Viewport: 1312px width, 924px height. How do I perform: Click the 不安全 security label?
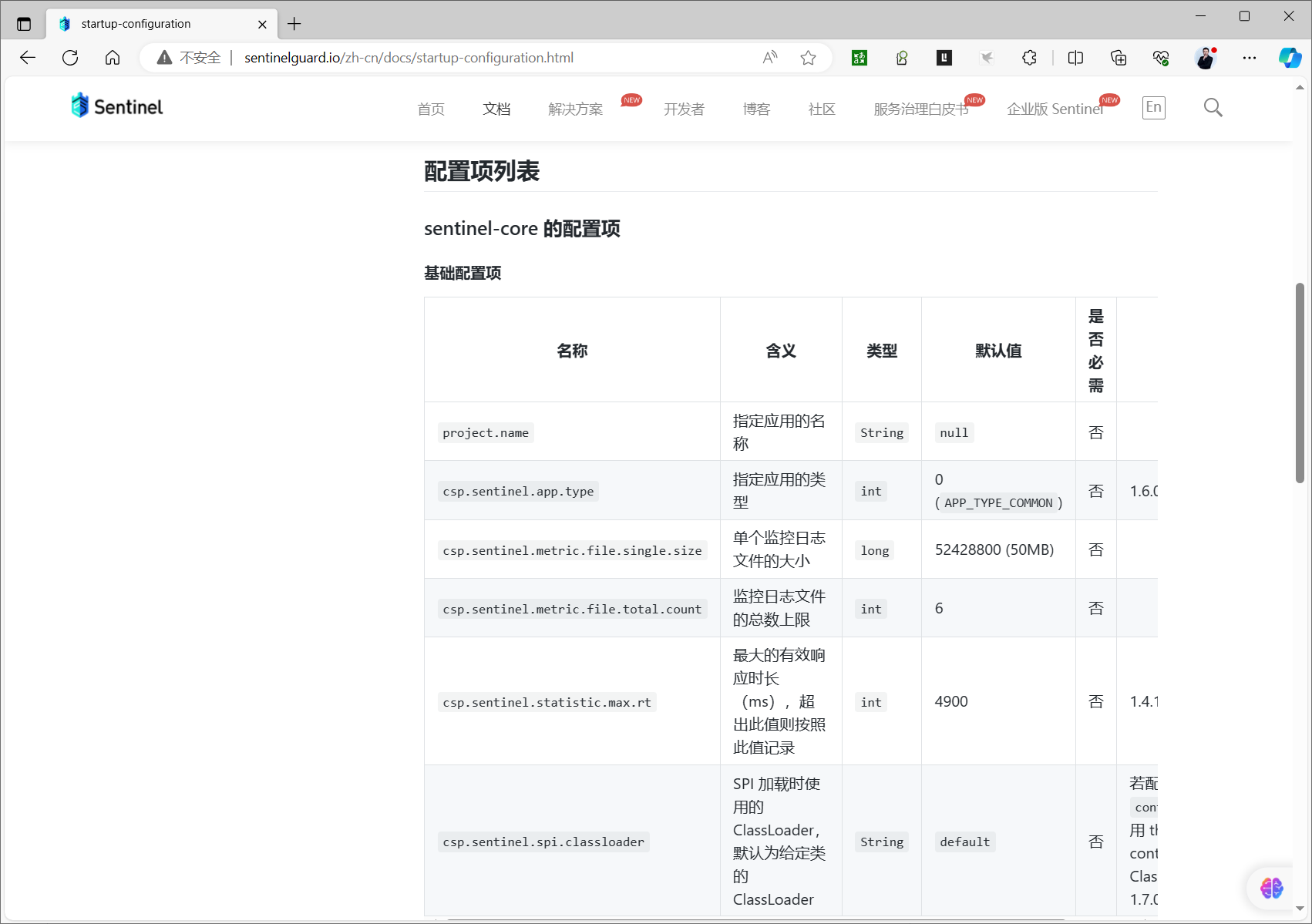200,58
